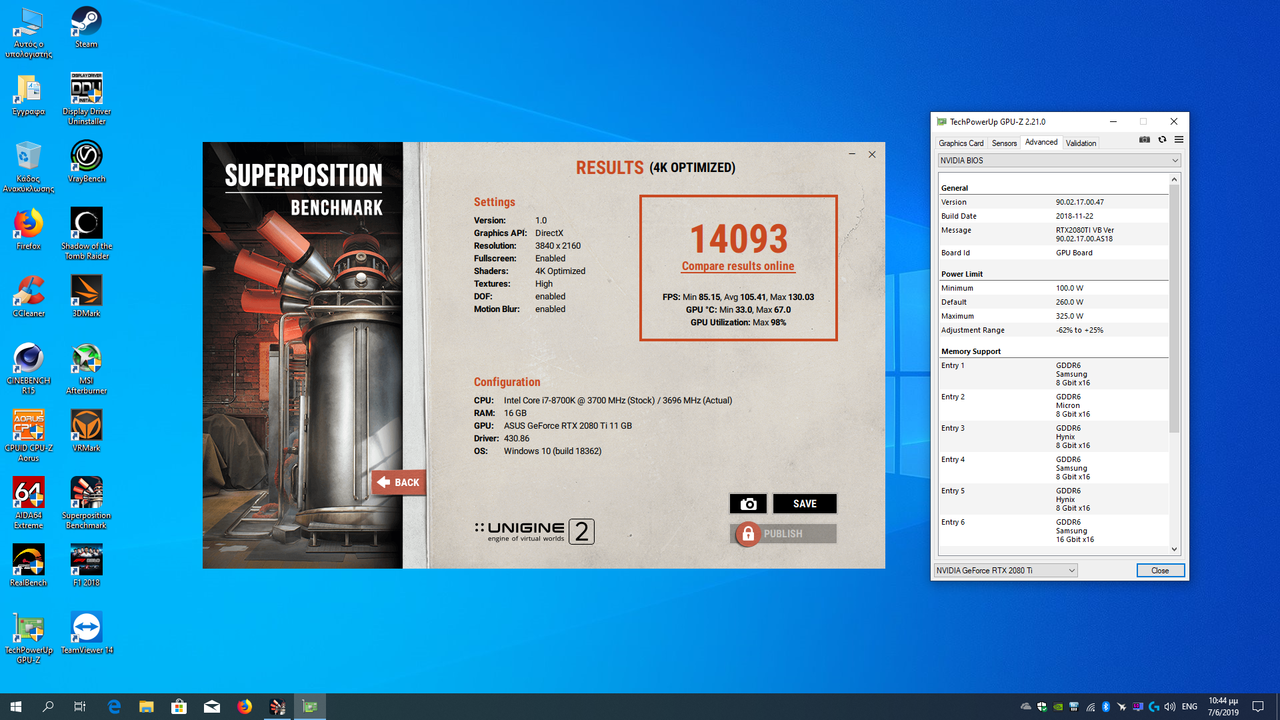Click the Close button in GPU-Z
The height and width of the screenshot is (720, 1280).
[x=1160, y=570]
